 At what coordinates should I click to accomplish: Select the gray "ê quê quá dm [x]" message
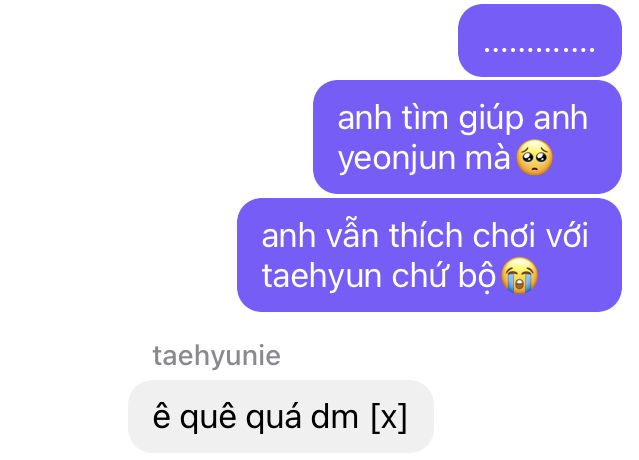tap(281, 416)
